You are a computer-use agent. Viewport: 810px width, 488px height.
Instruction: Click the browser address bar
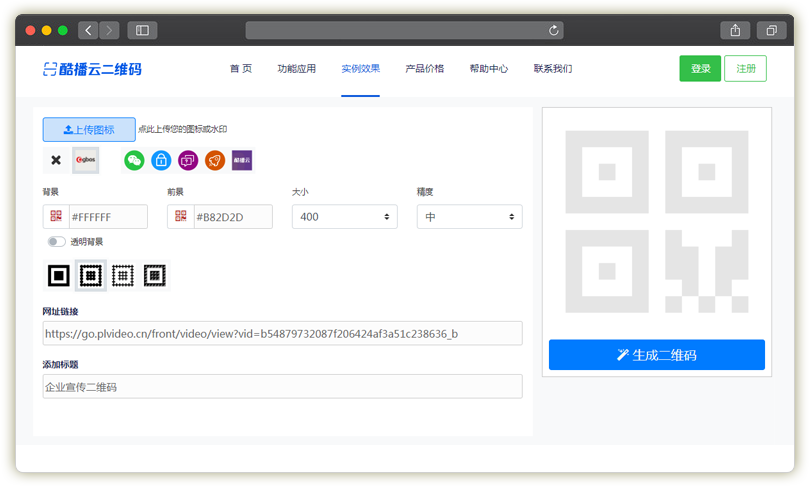pos(404,30)
